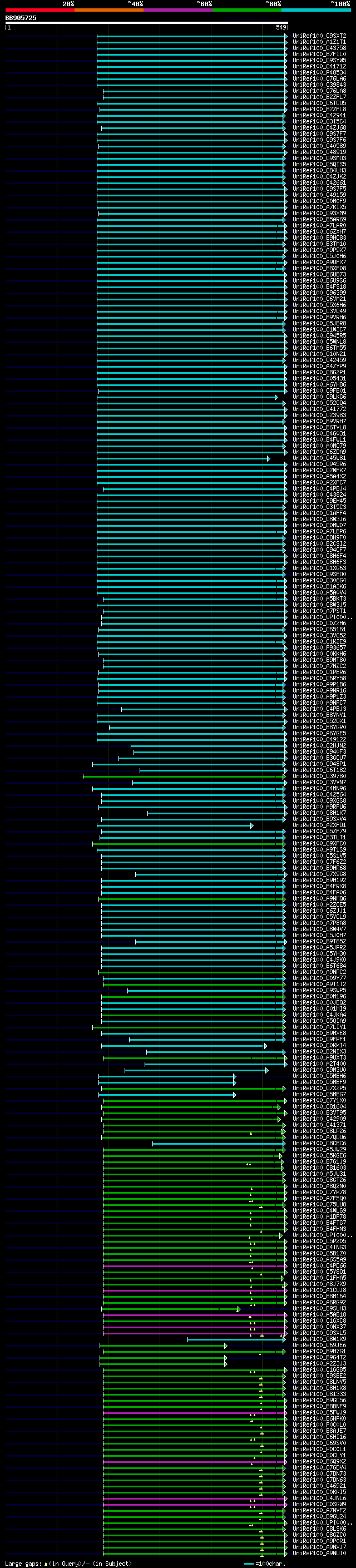The width and height of the screenshot is (356, 1568).
Task: Click the =100char scale legend
Action: click(x=264, y=1563)
